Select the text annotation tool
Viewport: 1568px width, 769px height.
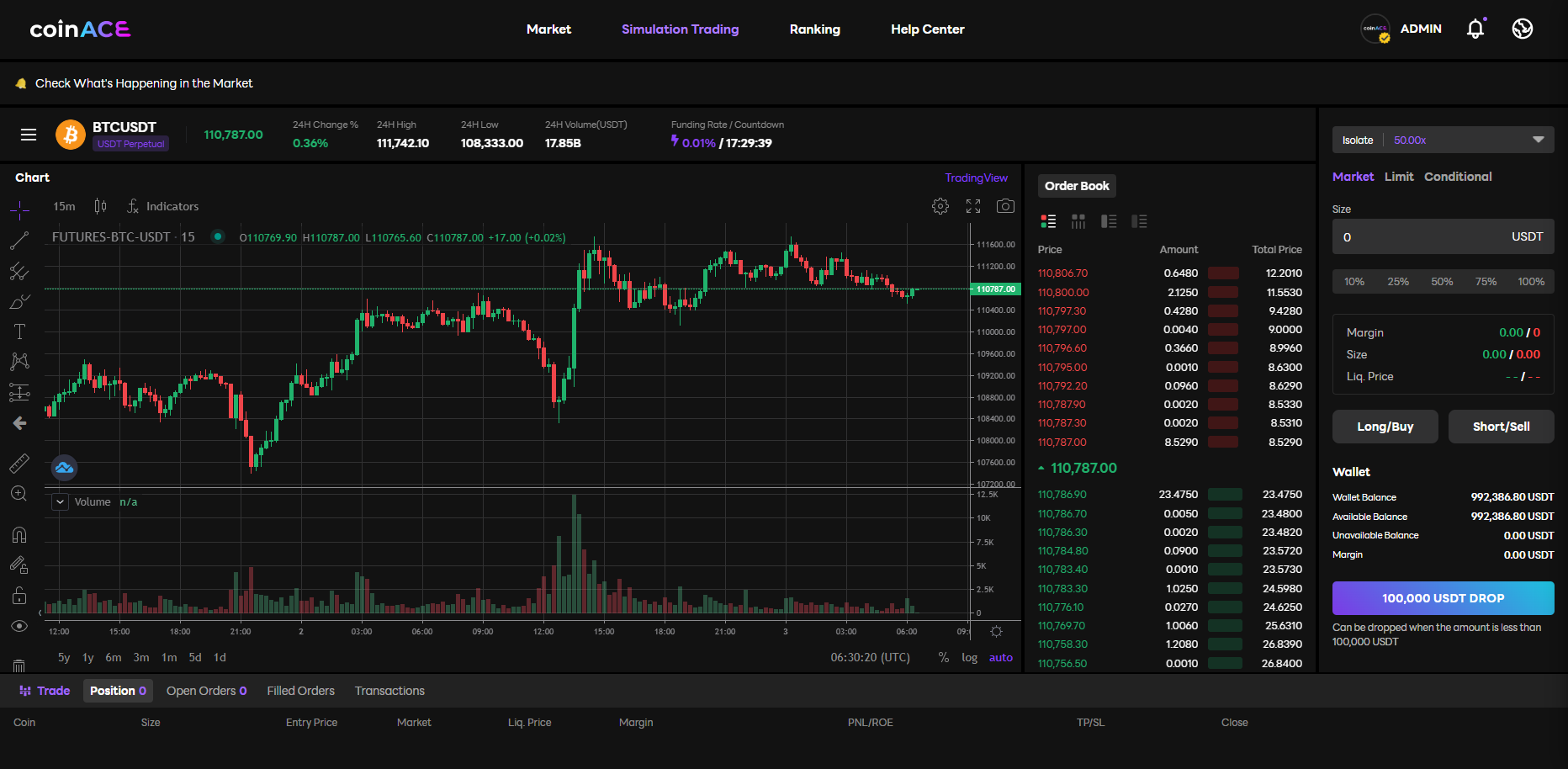[x=20, y=331]
